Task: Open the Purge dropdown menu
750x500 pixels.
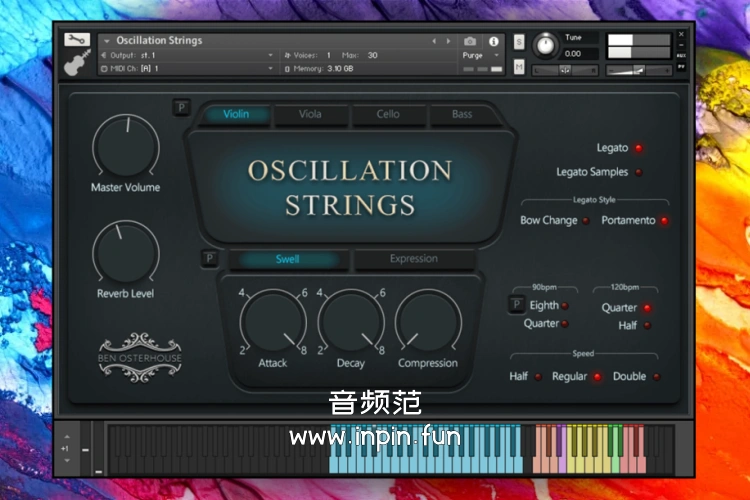Action: click(481, 56)
